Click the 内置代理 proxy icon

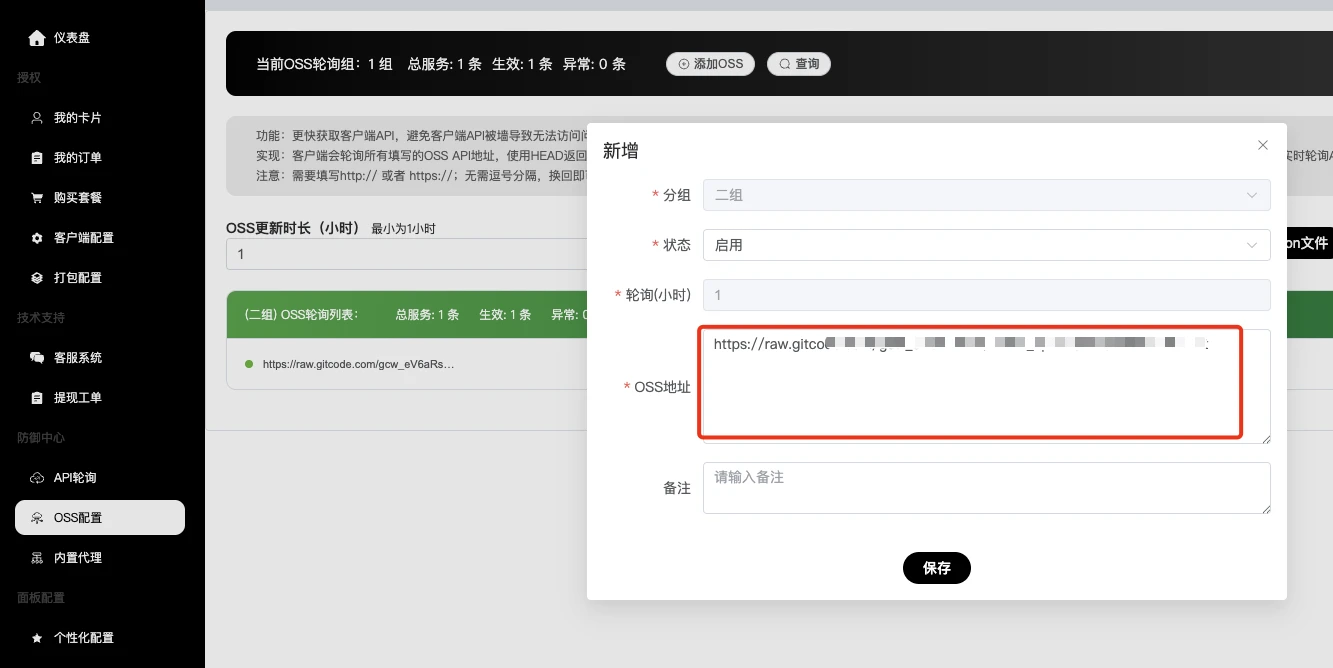(34, 557)
